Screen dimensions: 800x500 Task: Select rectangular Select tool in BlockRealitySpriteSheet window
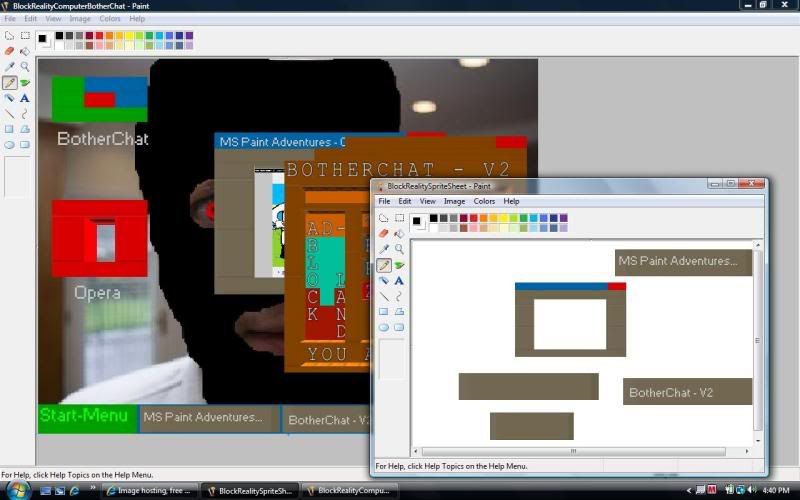[399, 218]
